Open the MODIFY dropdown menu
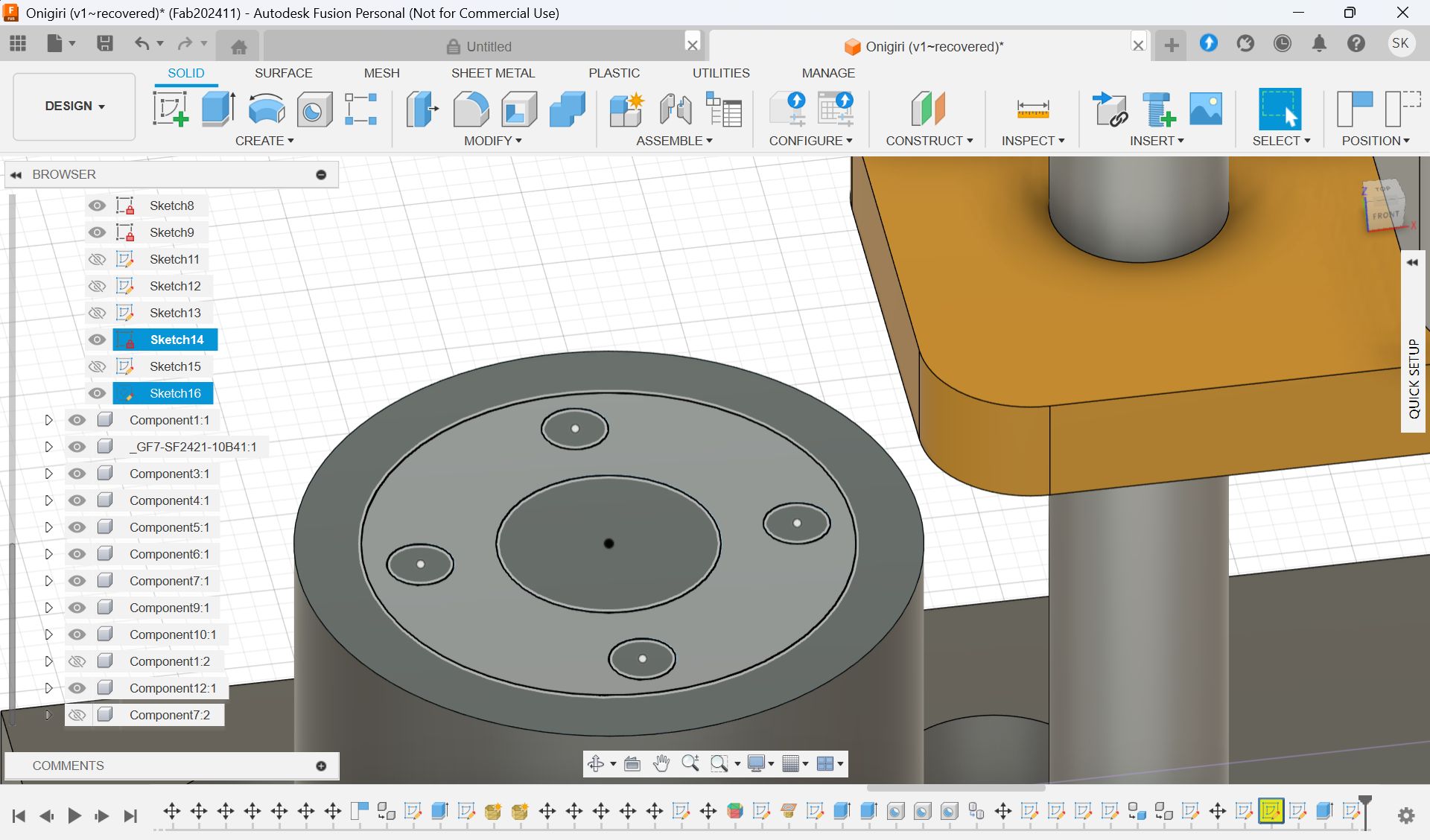 tap(492, 141)
